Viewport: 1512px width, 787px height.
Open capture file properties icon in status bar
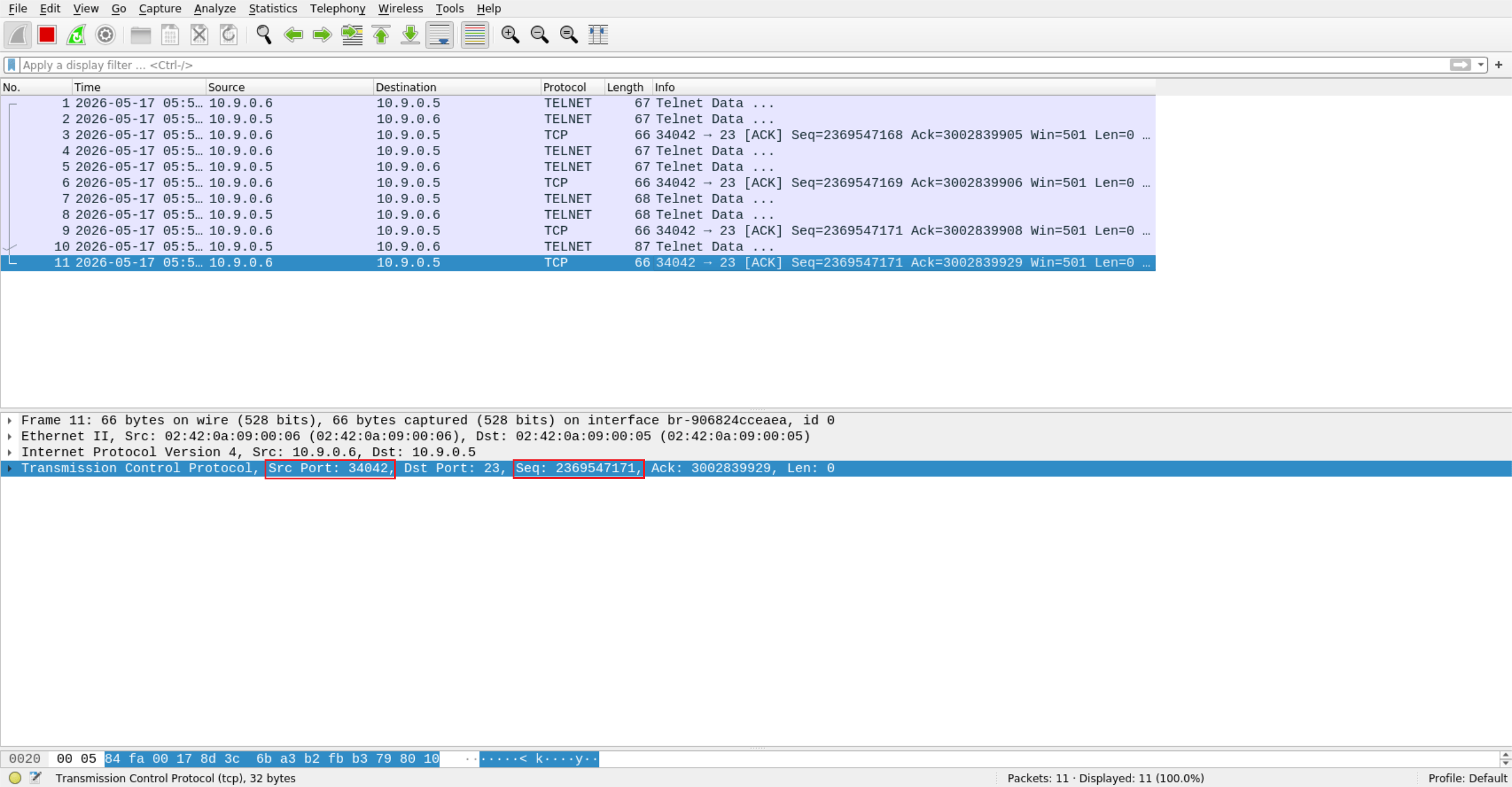(x=35, y=778)
